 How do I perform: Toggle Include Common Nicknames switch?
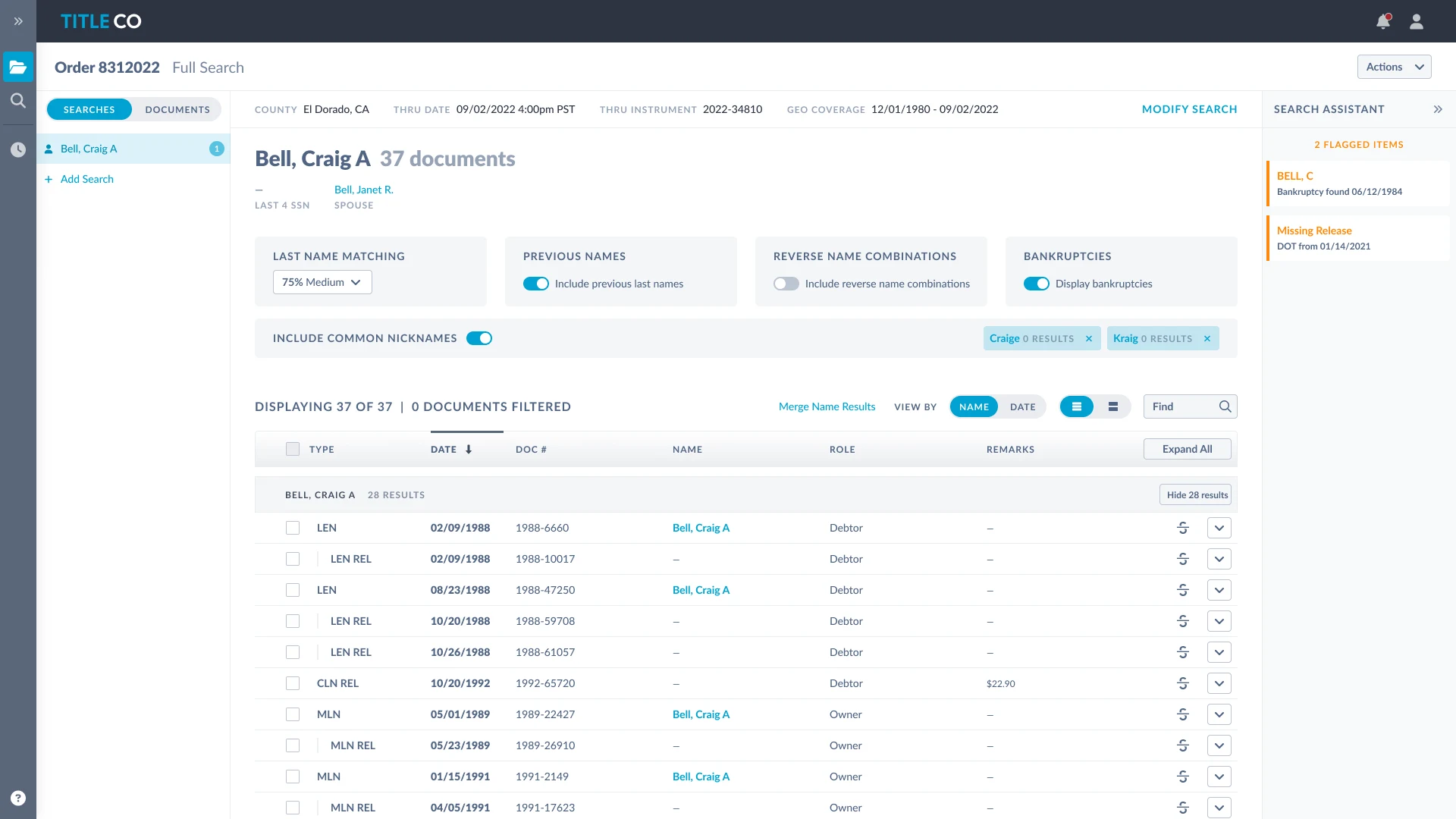[x=479, y=338]
